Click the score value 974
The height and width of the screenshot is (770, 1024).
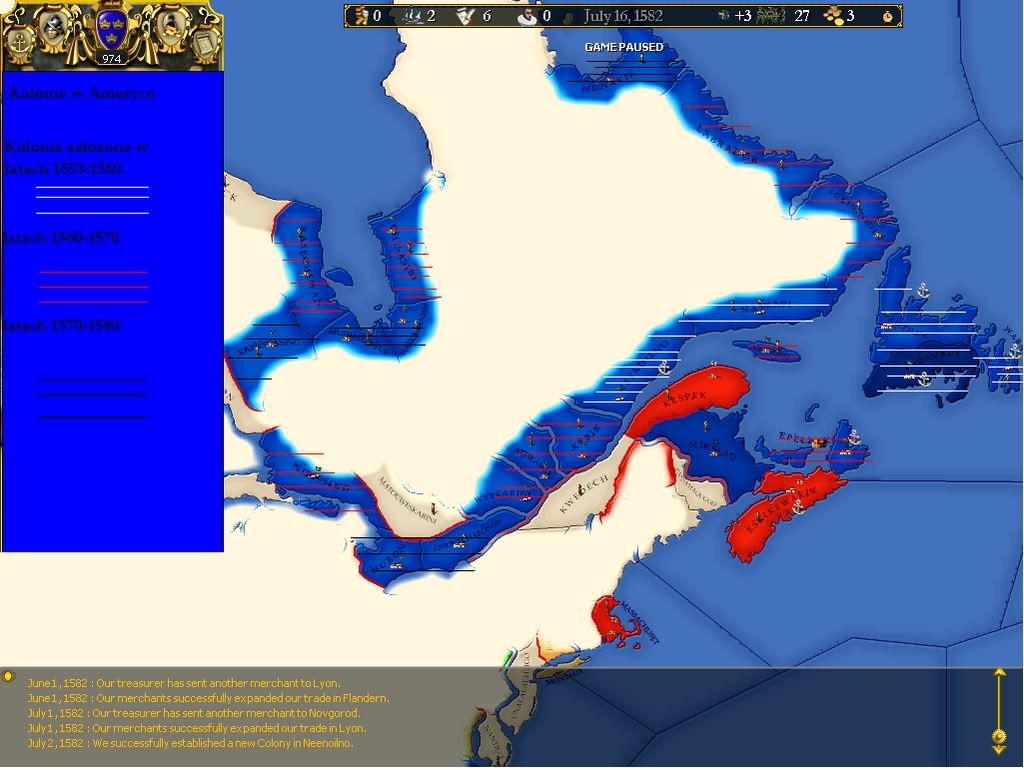[112, 59]
